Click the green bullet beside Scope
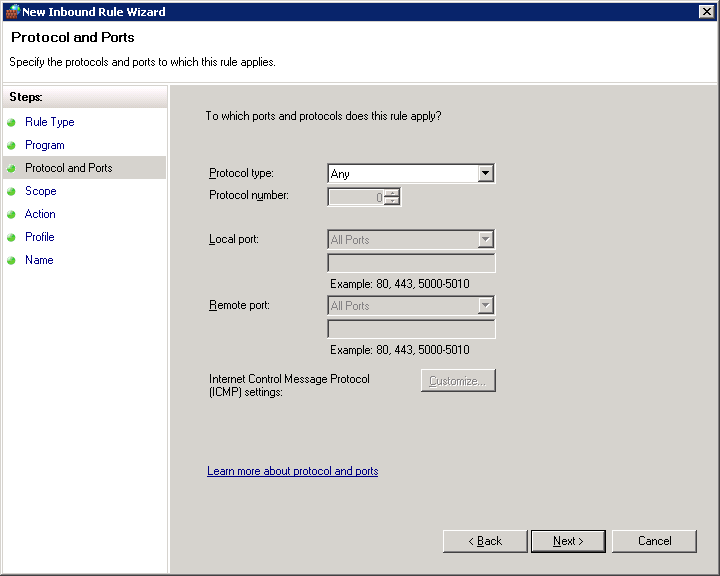 pos(11,191)
